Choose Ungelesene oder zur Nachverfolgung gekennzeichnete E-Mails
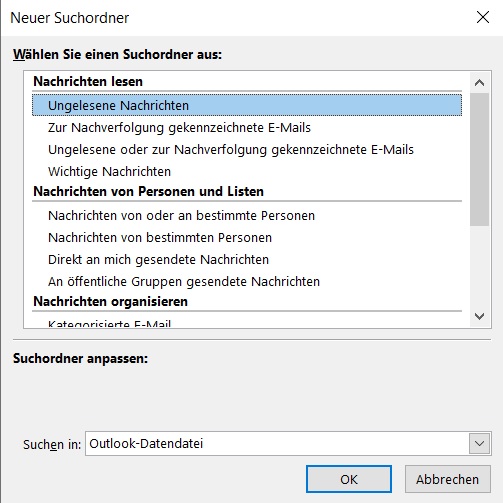This screenshot has width=503, height=503. (x=247, y=150)
